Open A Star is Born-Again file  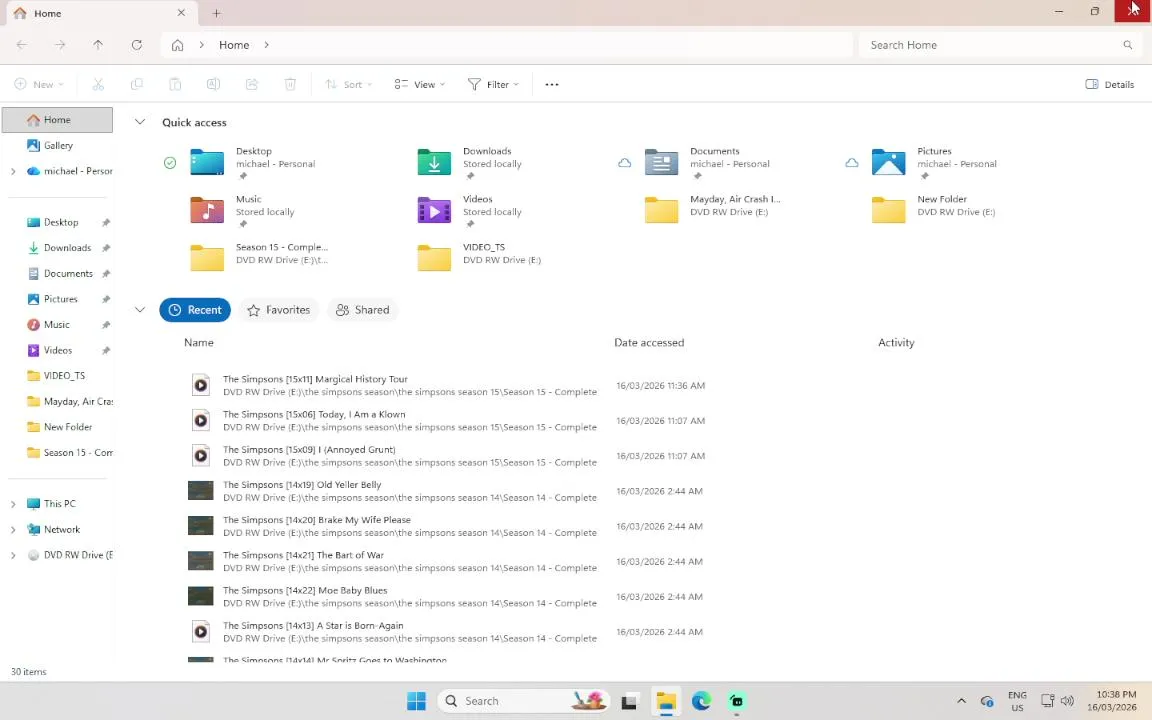[393, 632]
